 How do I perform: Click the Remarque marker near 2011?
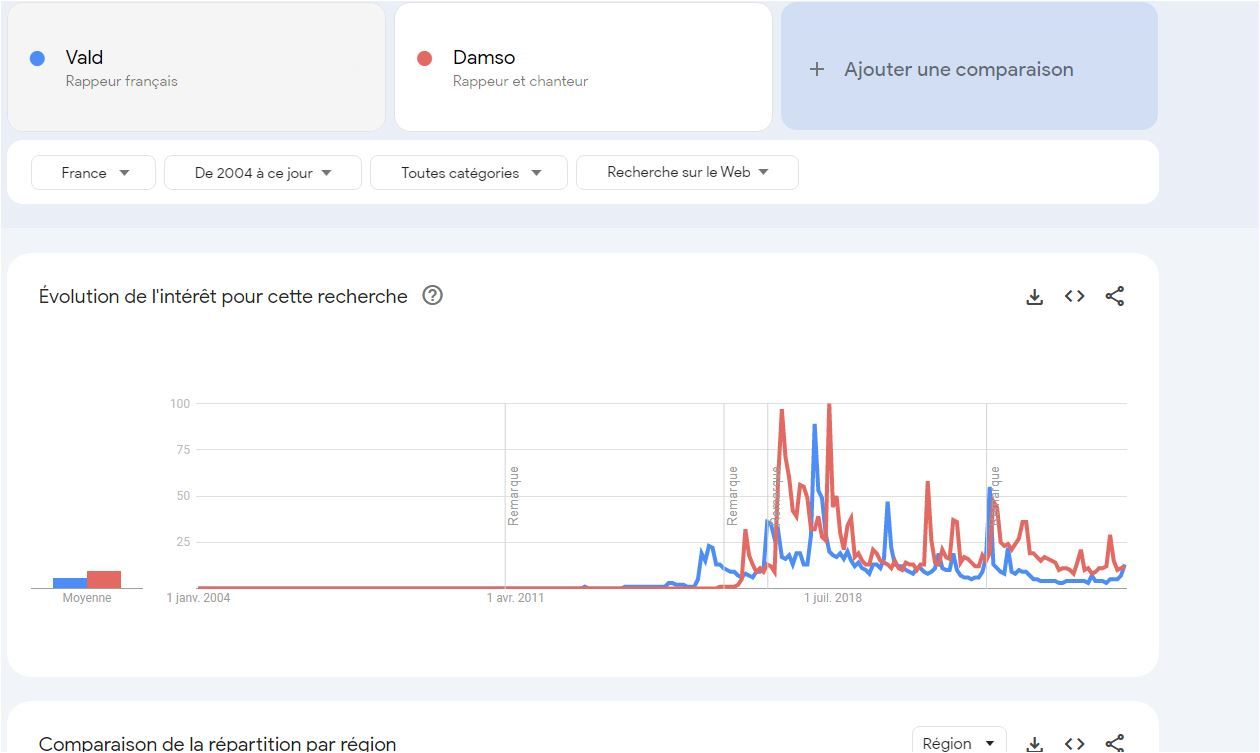pyautogui.click(x=513, y=495)
